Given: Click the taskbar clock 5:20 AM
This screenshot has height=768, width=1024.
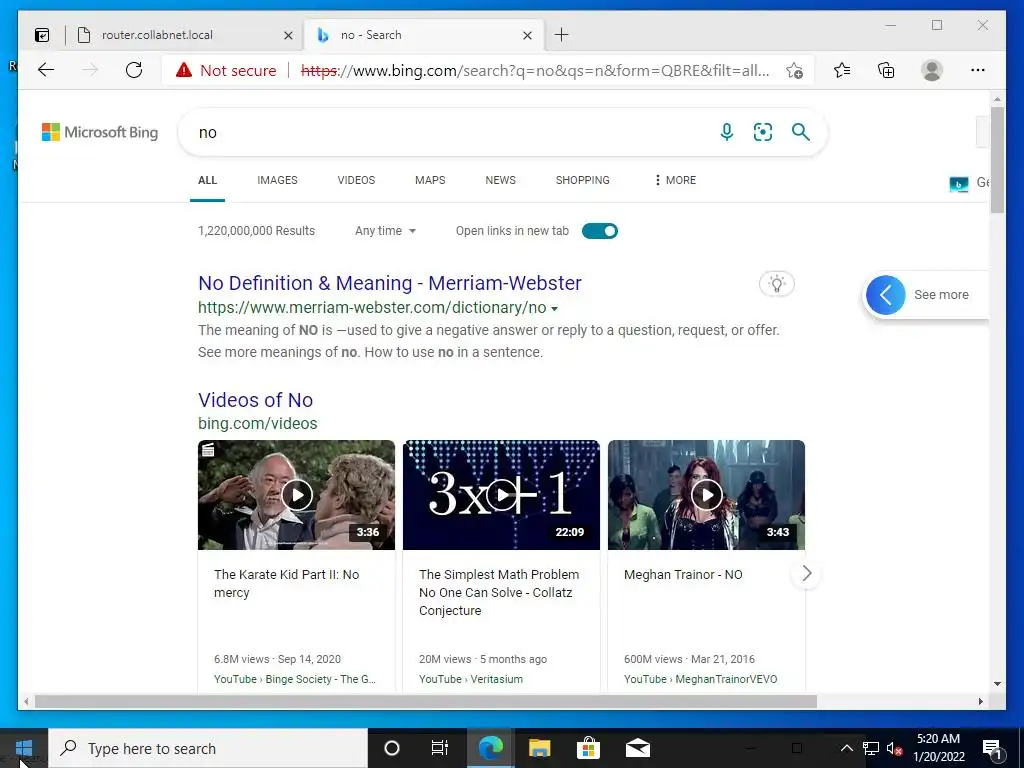Looking at the screenshot, I should coord(938,748).
